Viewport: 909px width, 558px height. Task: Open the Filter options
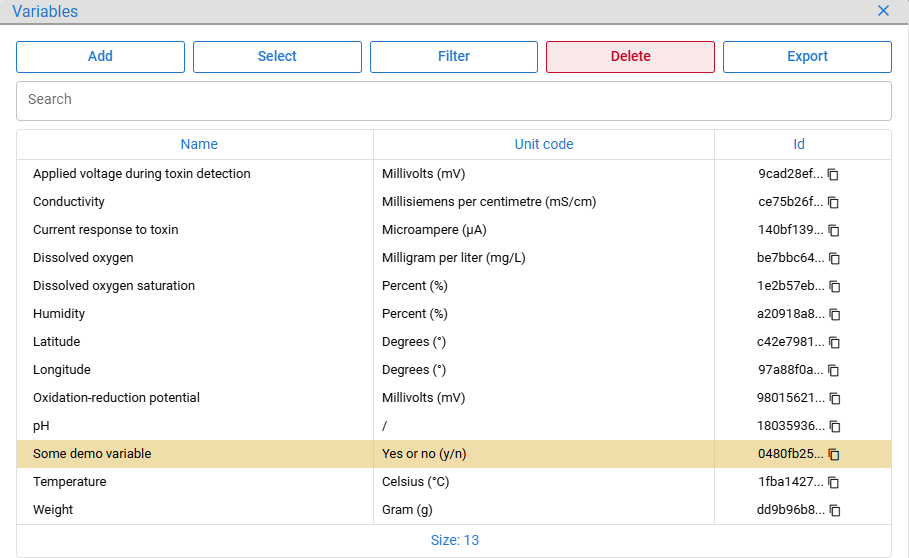[454, 57]
